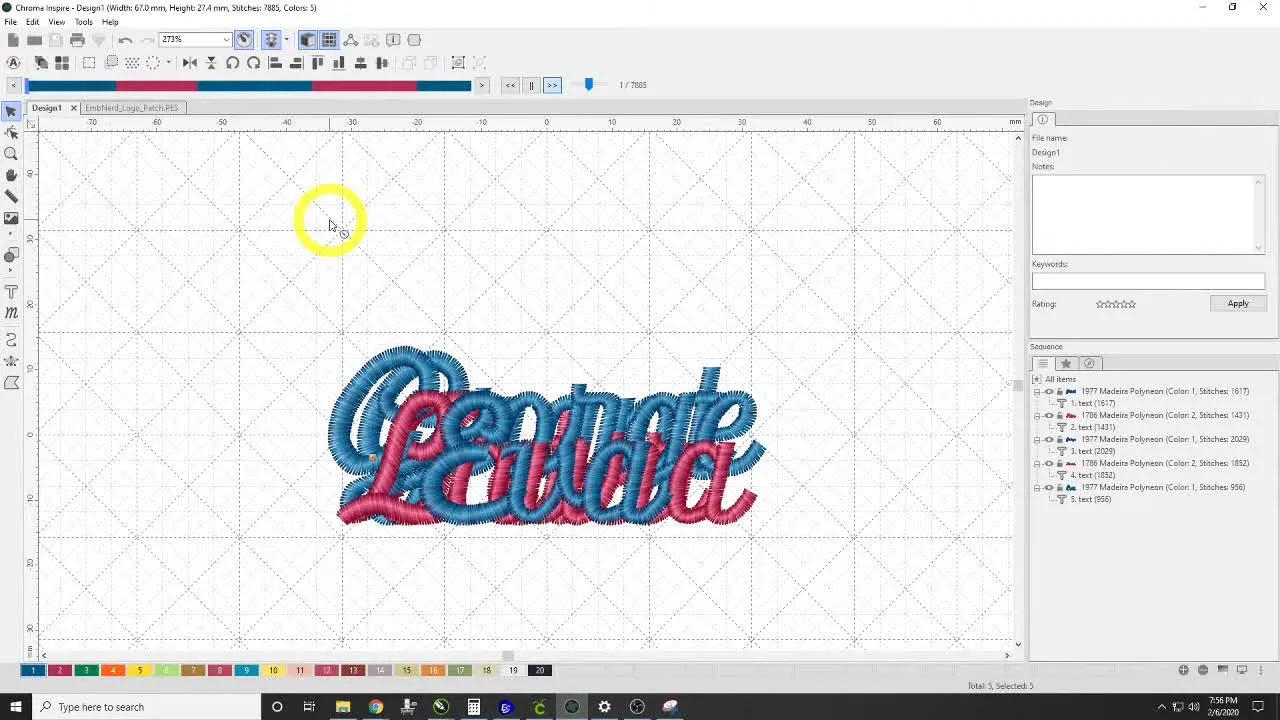Step stitch bar right arrow
This screenshot has width=1280, height=720.
pos(482,85)
